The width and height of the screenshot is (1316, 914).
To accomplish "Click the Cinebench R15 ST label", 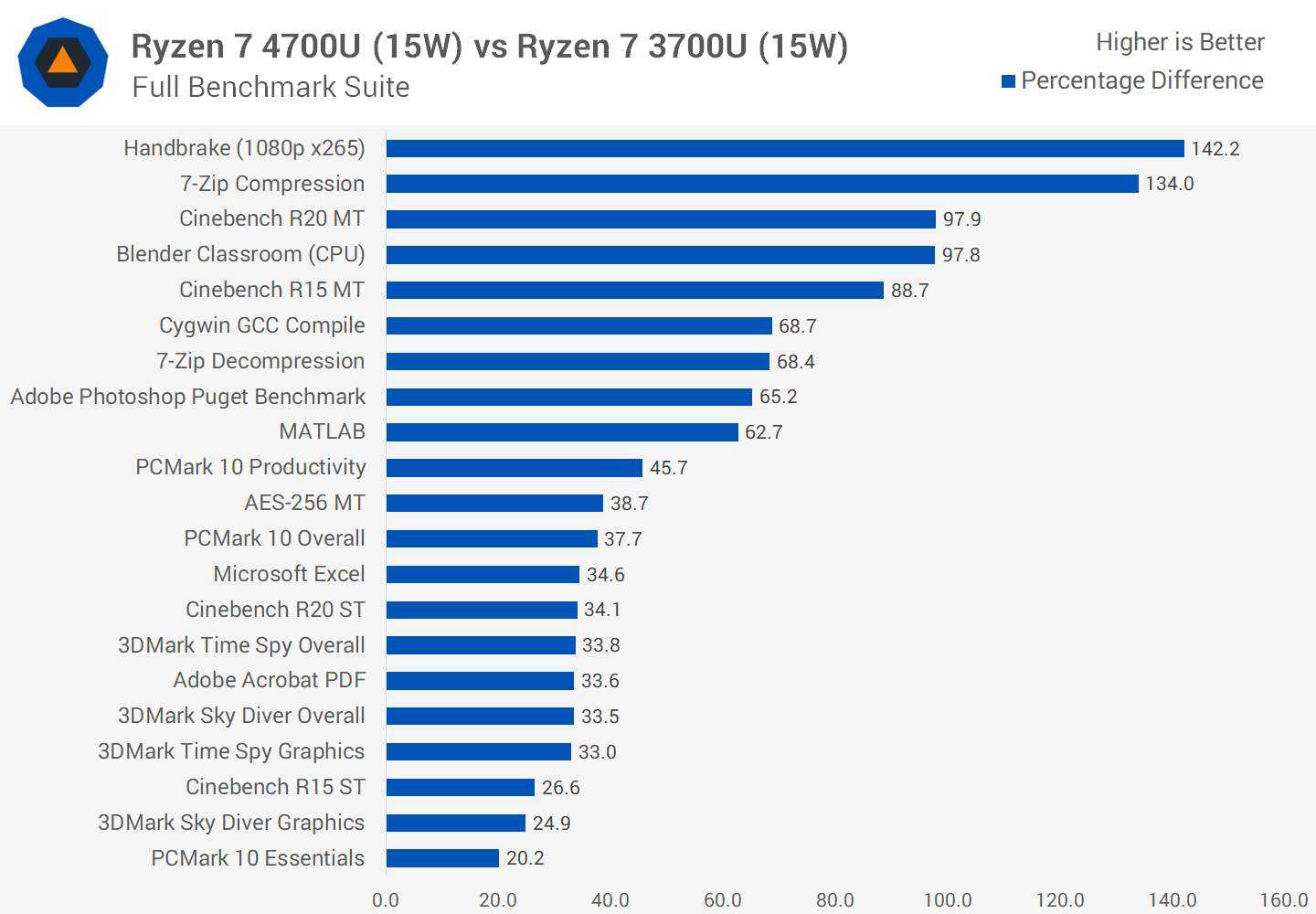I will [x=276, y=787].
